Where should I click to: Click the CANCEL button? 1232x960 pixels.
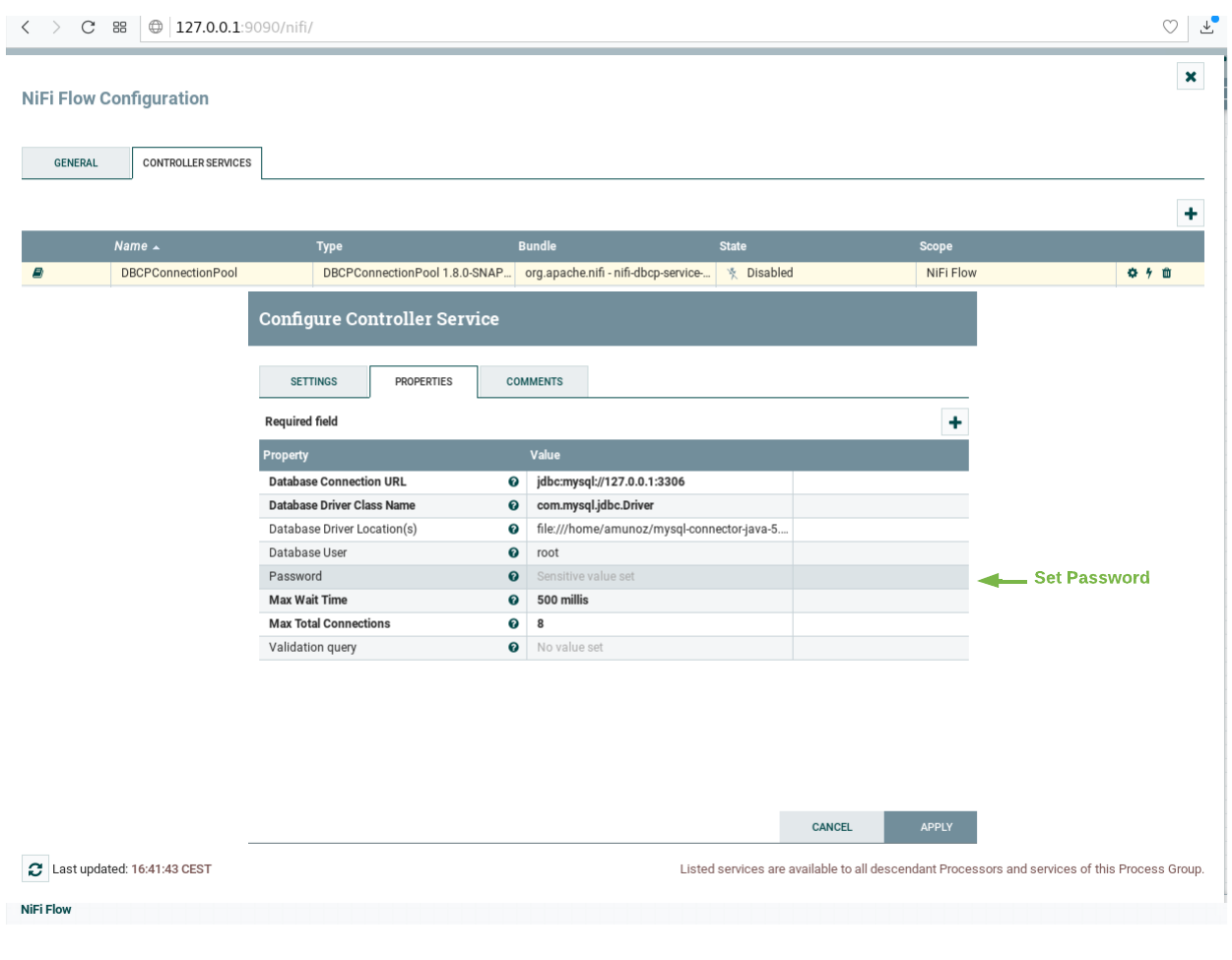832,827
